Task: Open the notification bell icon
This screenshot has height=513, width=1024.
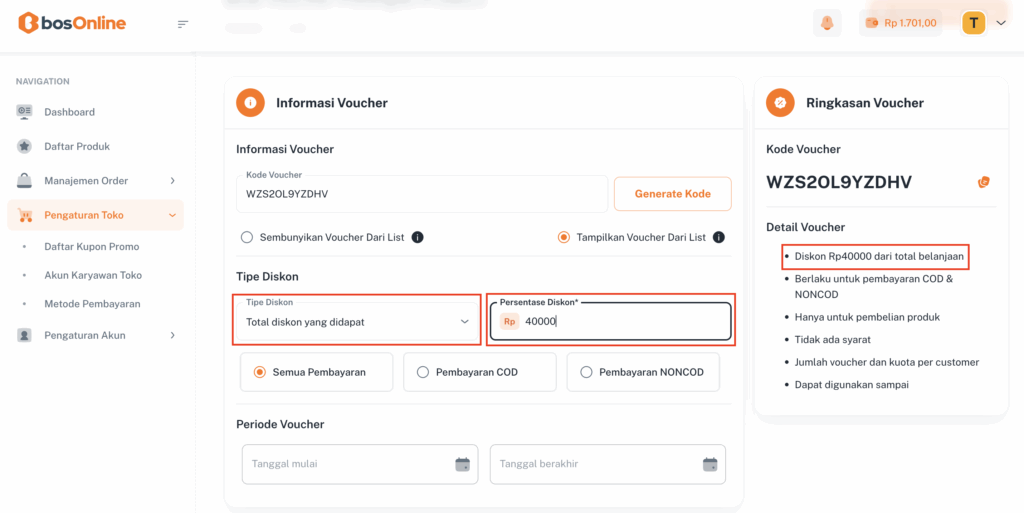Action: click(x=827, y=23)
